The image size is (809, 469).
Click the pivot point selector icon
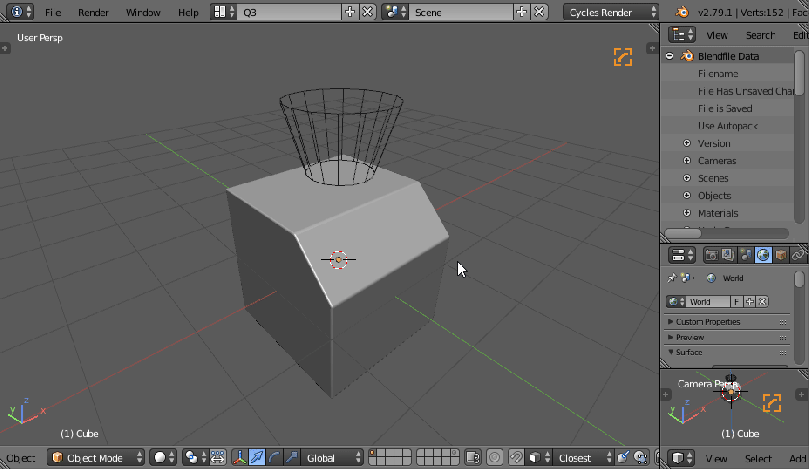tap(192, 458)
